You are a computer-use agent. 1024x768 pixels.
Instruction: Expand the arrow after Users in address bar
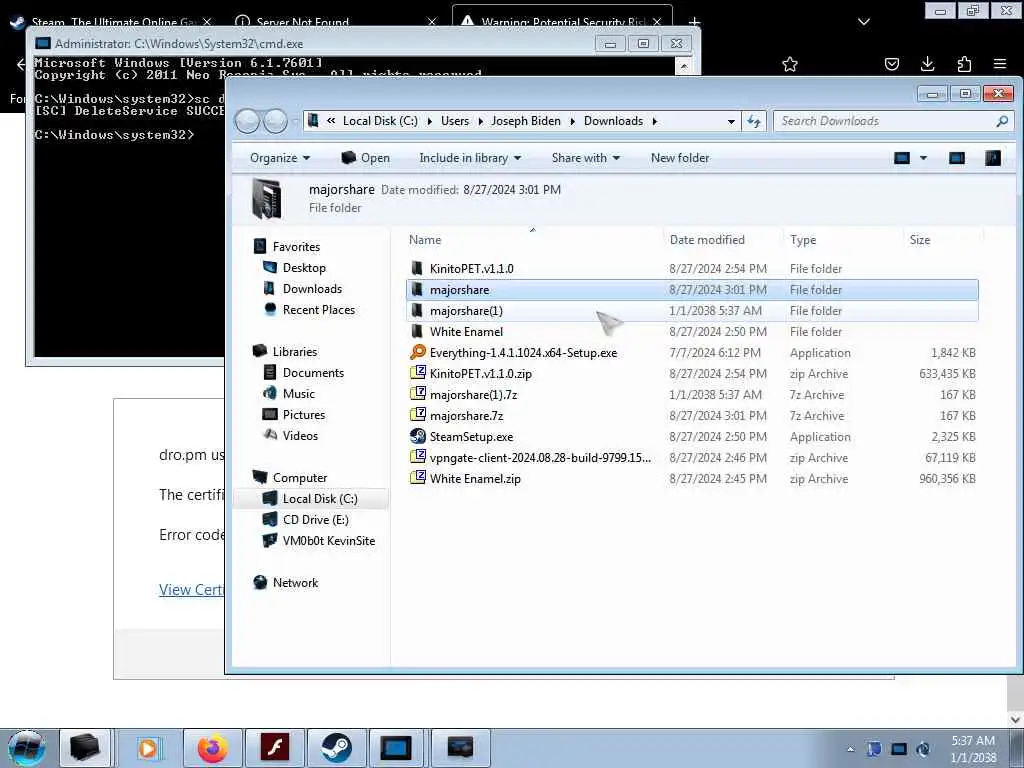[481, 121]
